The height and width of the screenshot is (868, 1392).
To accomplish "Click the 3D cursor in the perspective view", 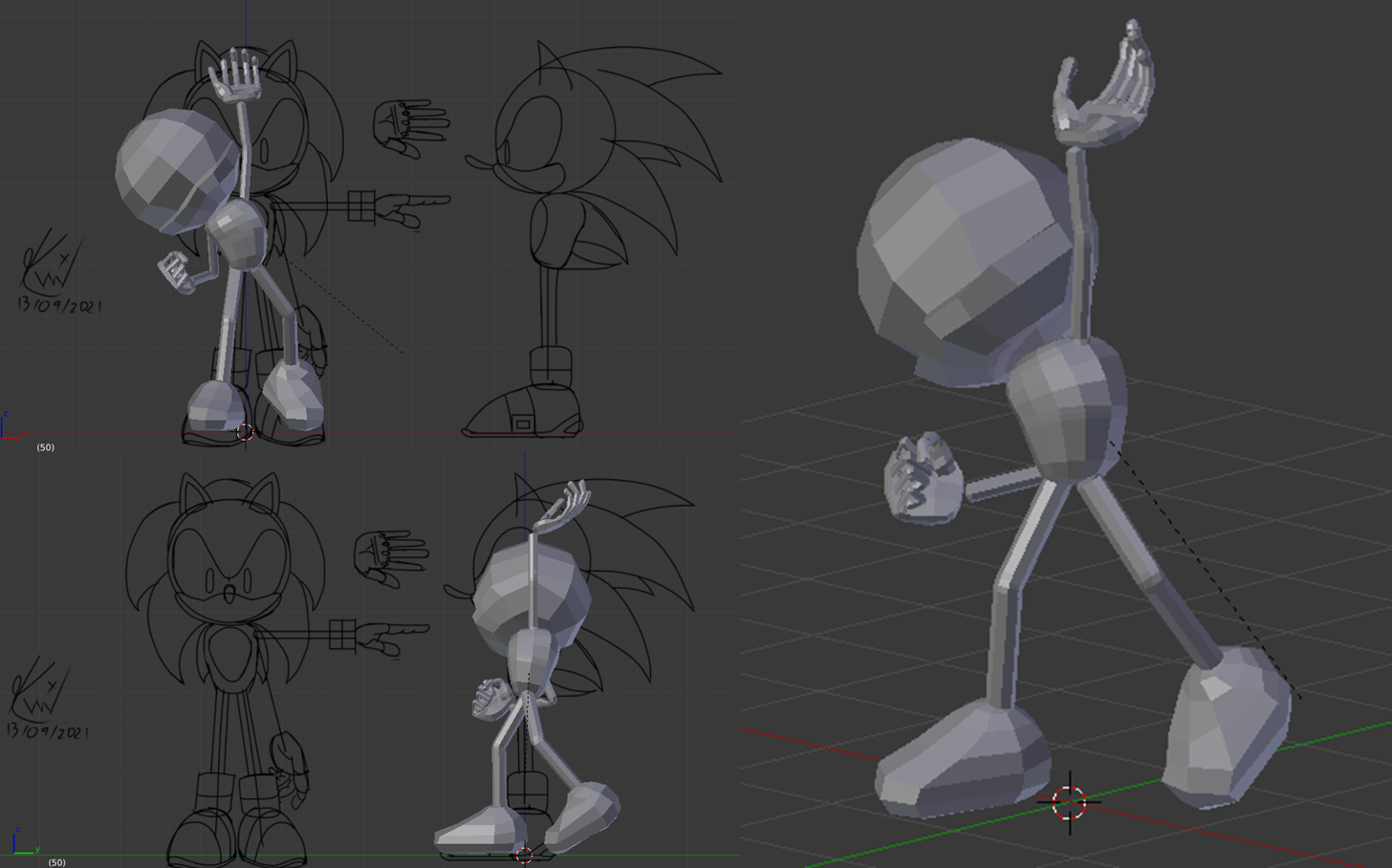I will coord(1069,803).
